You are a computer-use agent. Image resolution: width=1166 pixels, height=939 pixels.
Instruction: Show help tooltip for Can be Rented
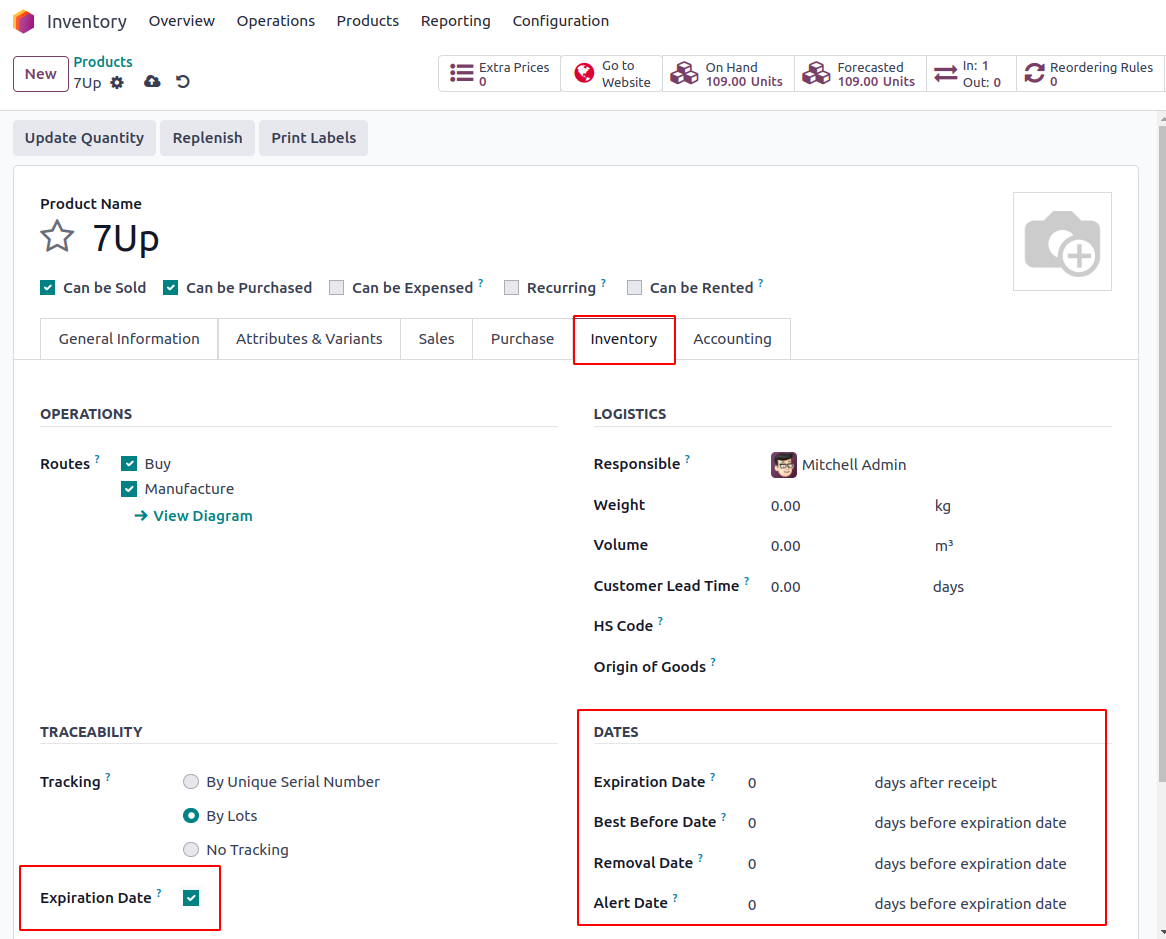pos(761,283)
